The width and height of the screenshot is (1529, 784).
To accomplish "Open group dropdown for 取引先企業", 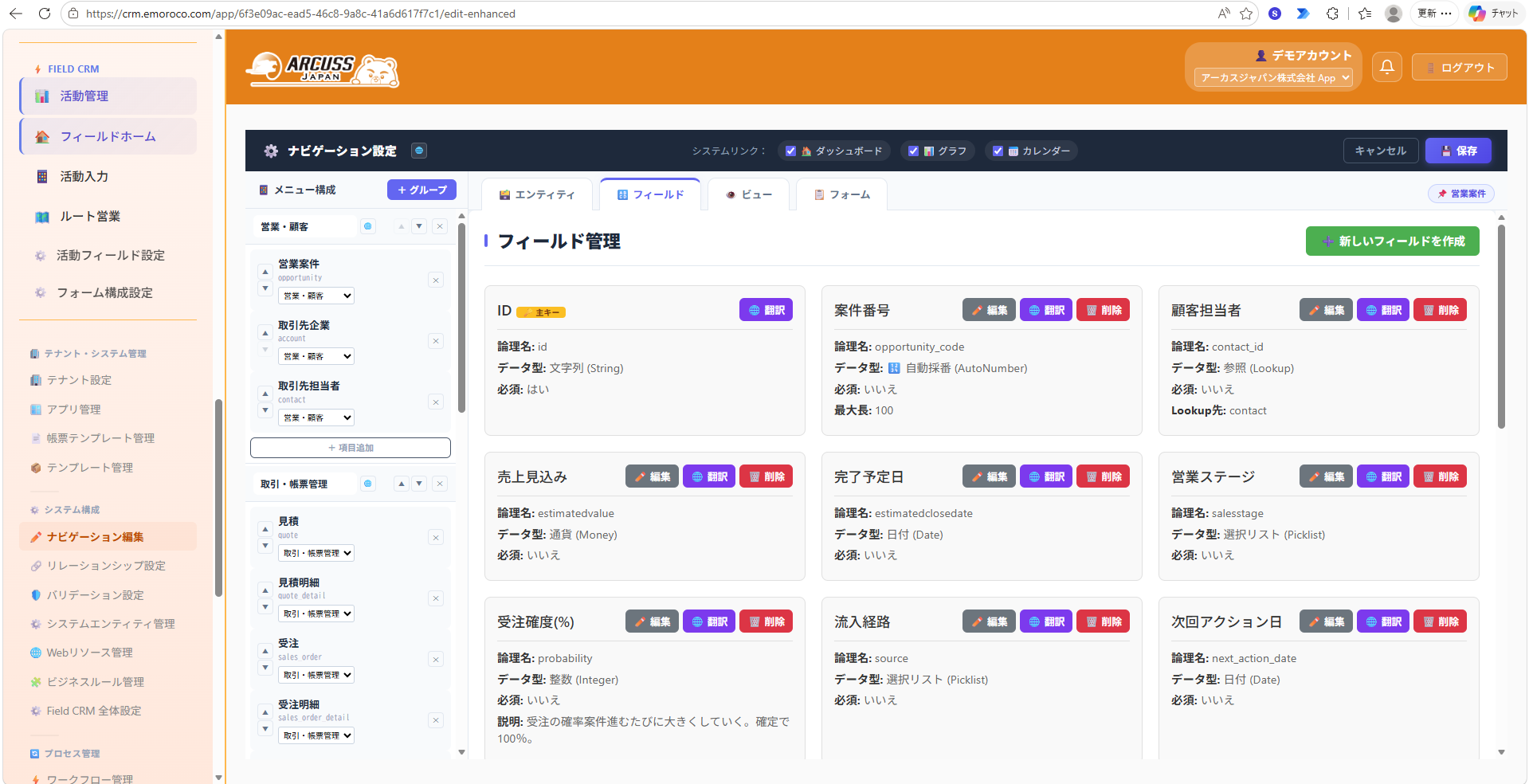I will [x=316, y=356].
